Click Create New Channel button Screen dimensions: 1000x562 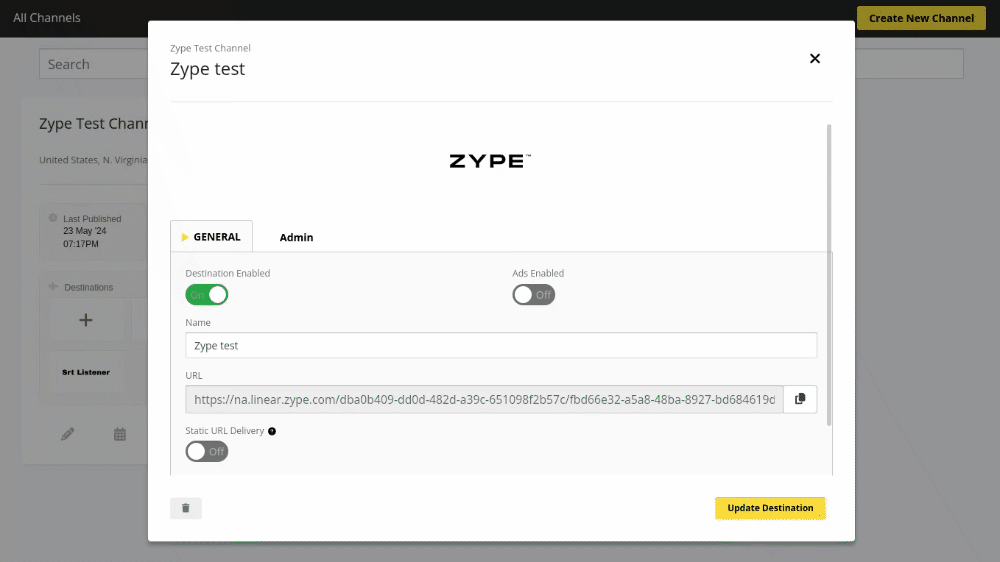(x=922, y=18)
